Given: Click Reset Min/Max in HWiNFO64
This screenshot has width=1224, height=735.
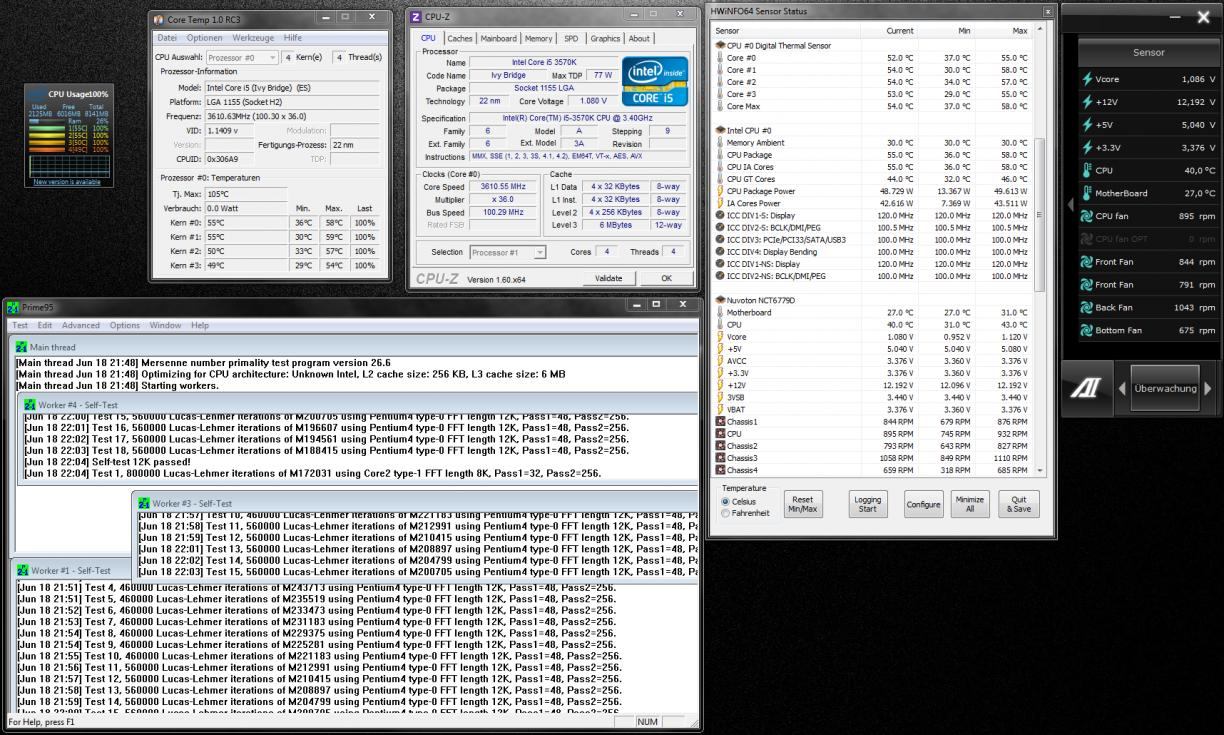Looking at the screenshot, I should 801,503.
